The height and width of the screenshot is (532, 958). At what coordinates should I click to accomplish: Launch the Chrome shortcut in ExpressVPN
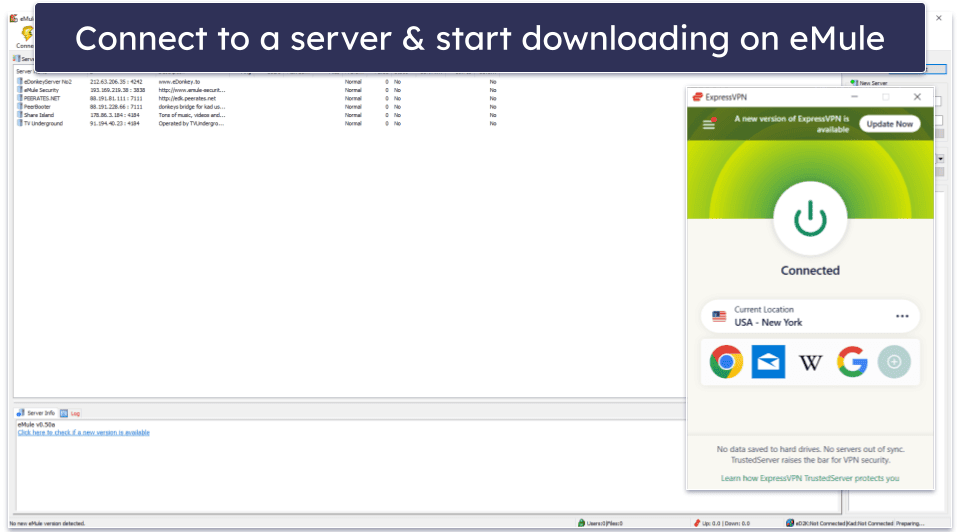coord(726,362)
